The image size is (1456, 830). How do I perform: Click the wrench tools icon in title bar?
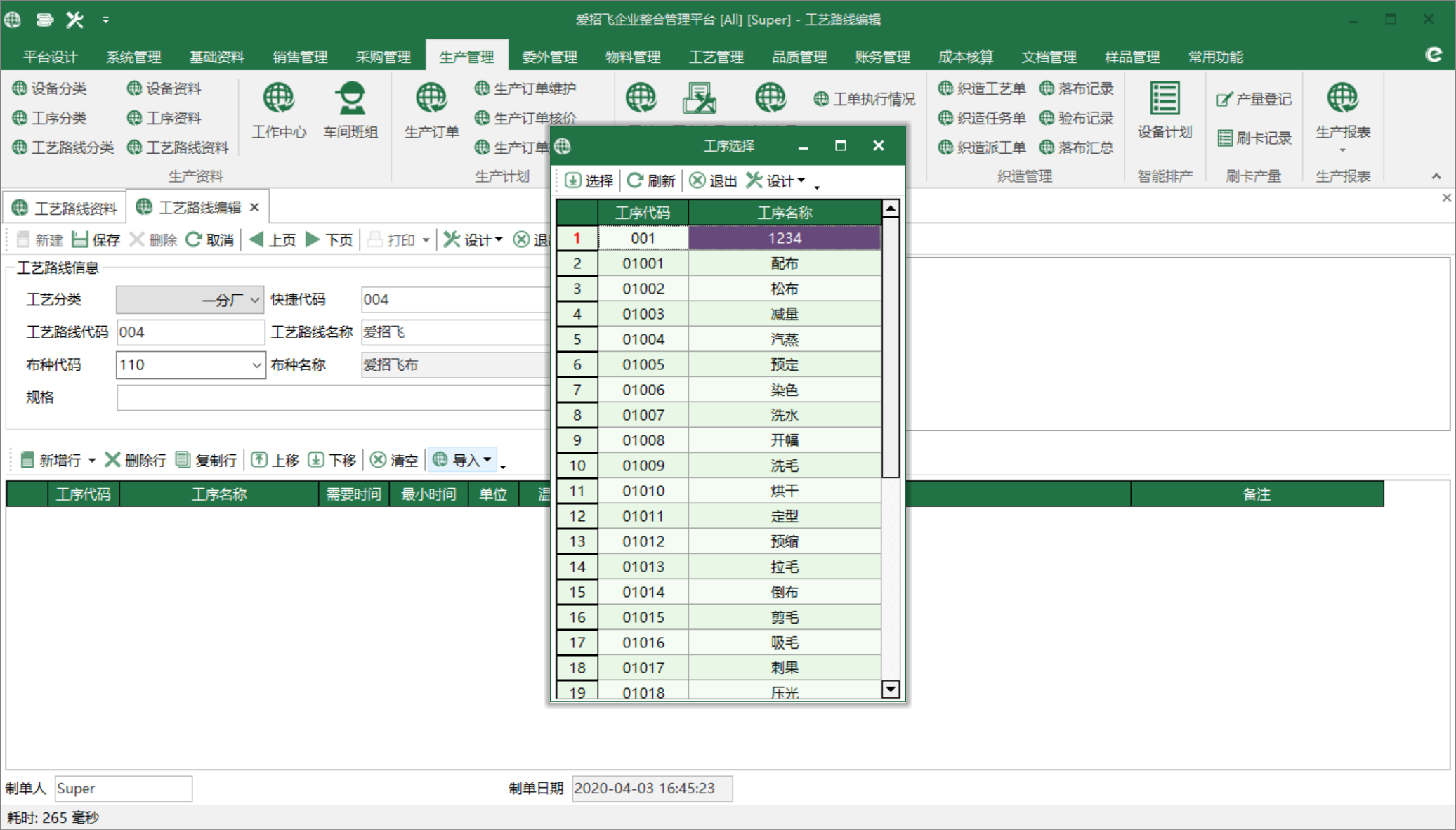click(x=74, y=20)
